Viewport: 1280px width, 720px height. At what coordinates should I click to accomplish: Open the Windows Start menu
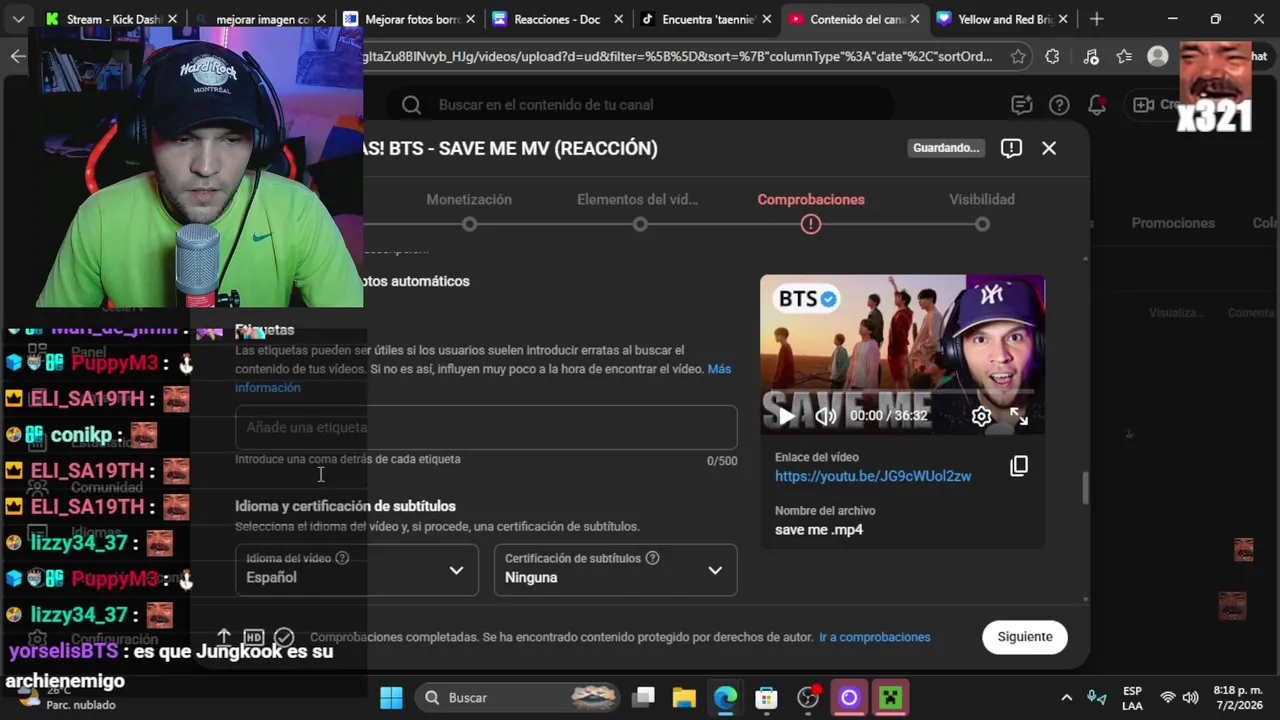click(x=391, y=697)
